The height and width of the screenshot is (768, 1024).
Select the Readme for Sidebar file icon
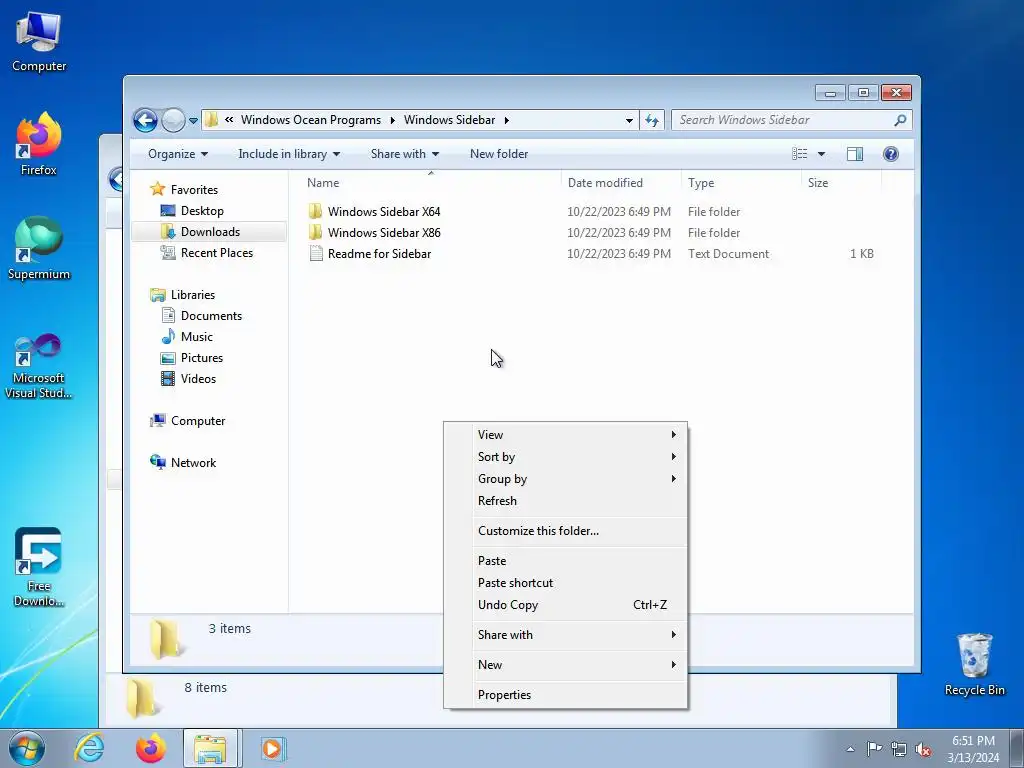coord(316,253)
